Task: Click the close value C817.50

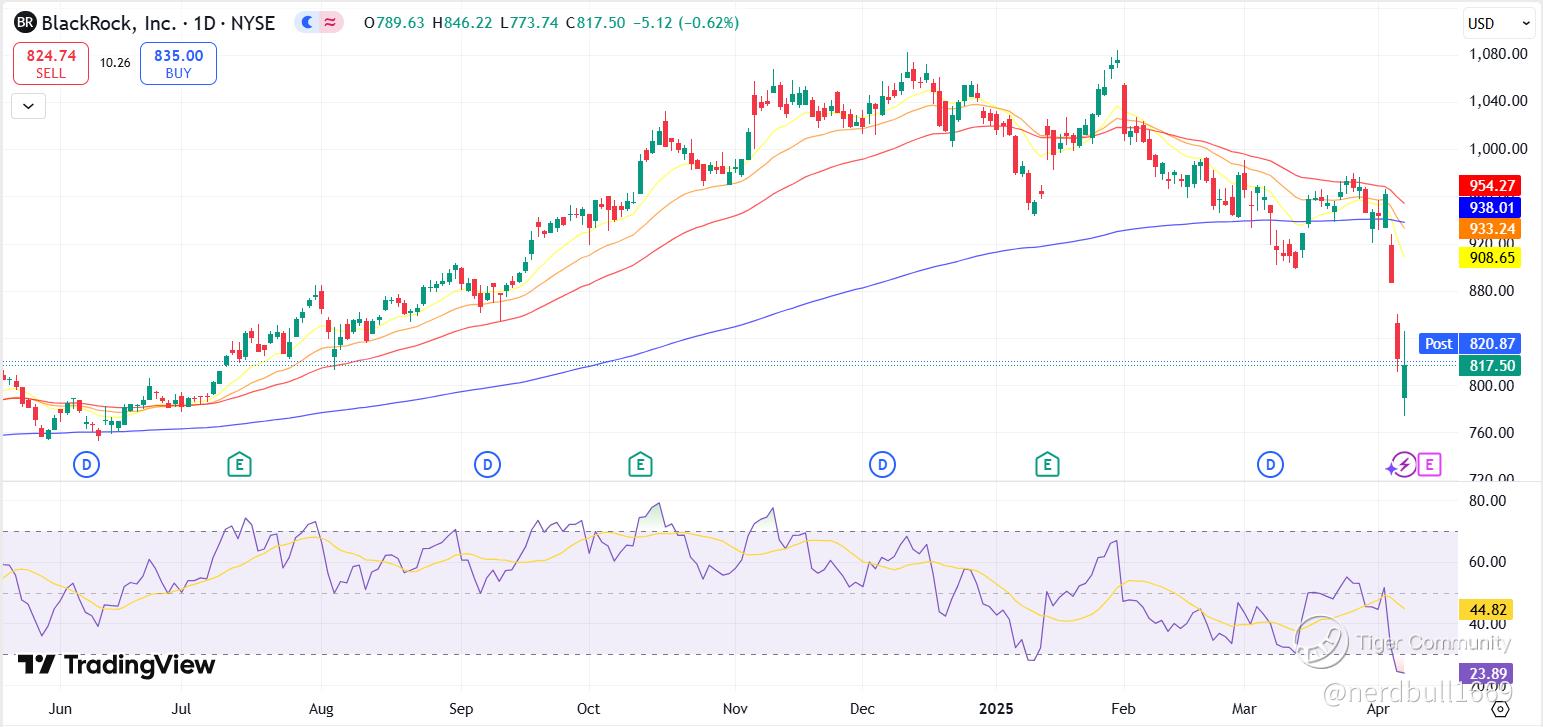Action: (x=595, y=22)
